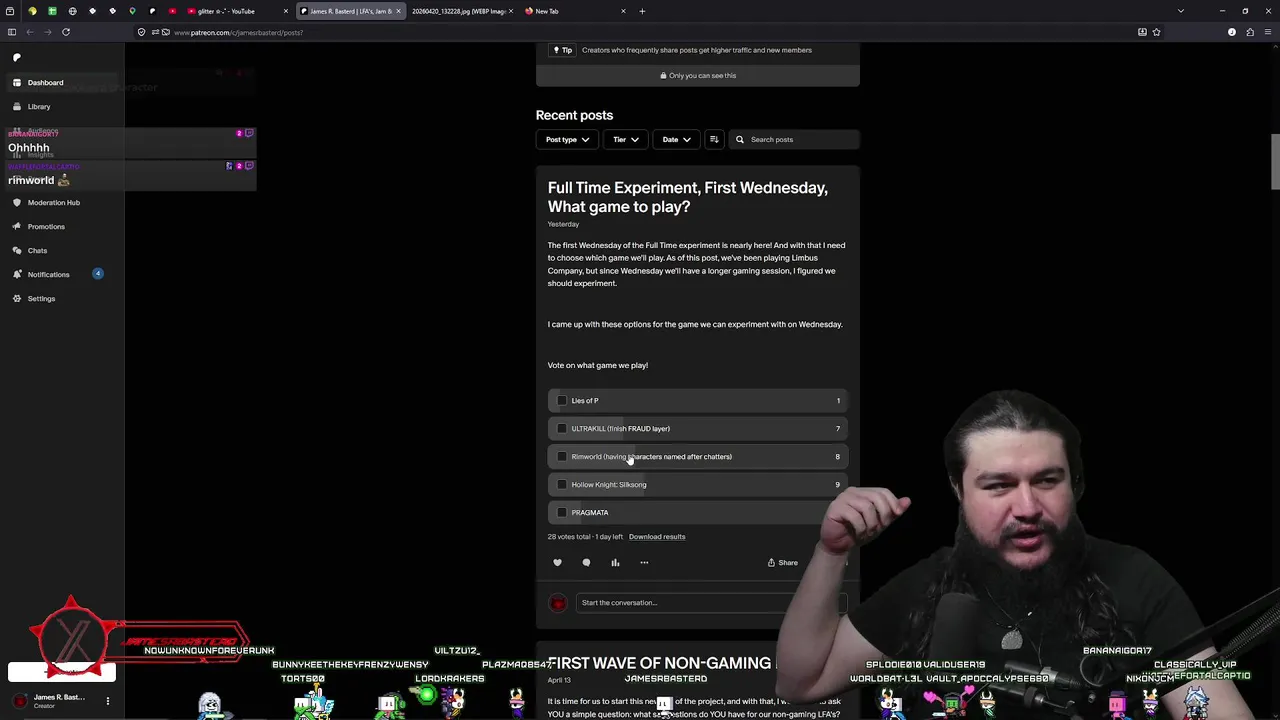
Task: Open the Library sidebar item
Action: point(62,107)
